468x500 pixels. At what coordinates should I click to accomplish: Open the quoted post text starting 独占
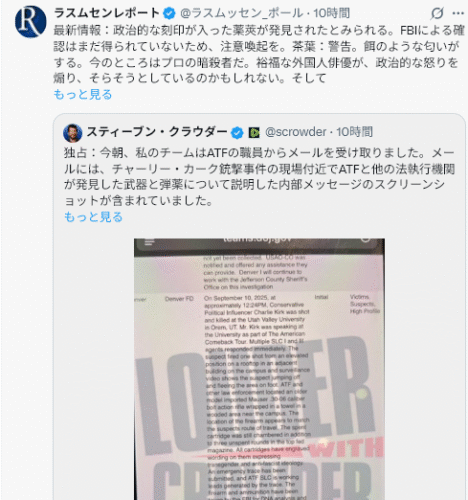(x=259, y=177)
